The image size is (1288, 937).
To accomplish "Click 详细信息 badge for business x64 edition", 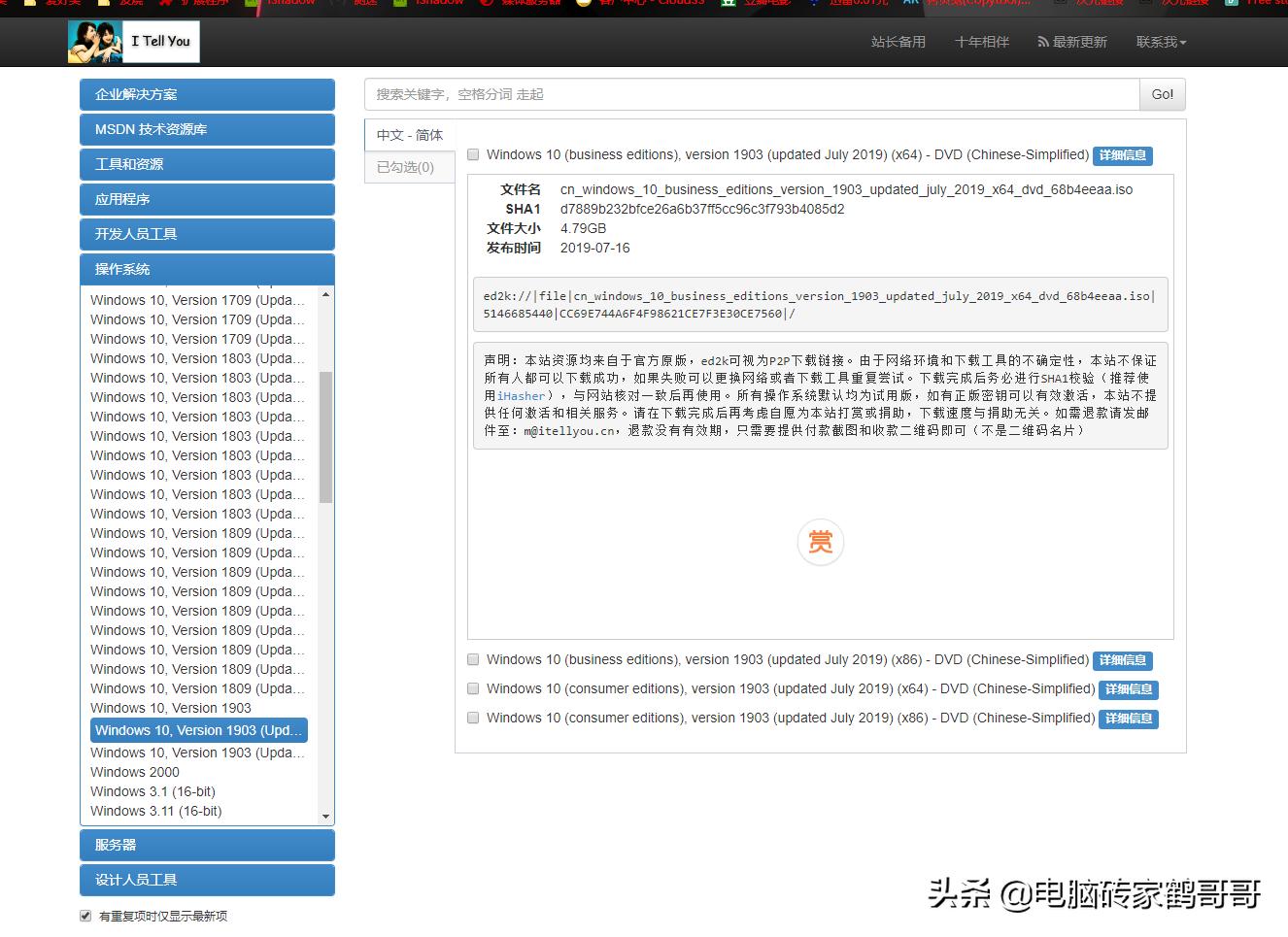I will tap(1122, 155).
